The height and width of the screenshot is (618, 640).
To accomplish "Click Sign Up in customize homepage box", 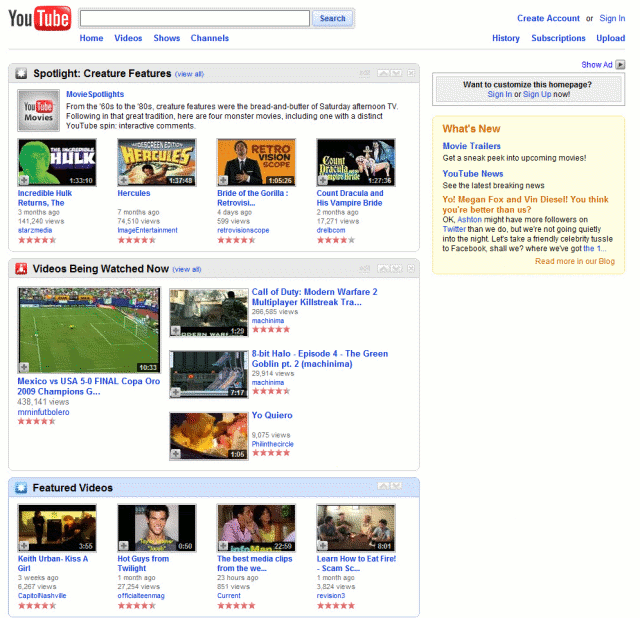I will tap(537, 94).
